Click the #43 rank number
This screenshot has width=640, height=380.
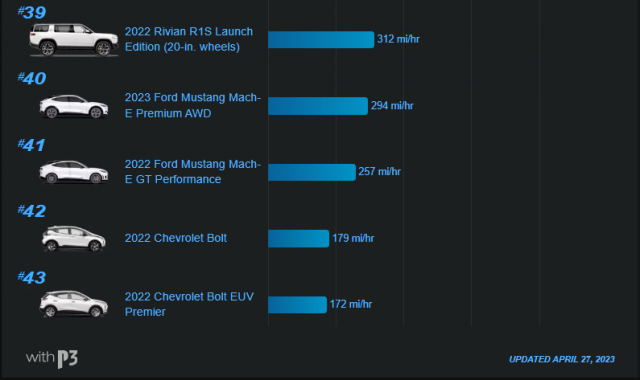pos(32,278)
